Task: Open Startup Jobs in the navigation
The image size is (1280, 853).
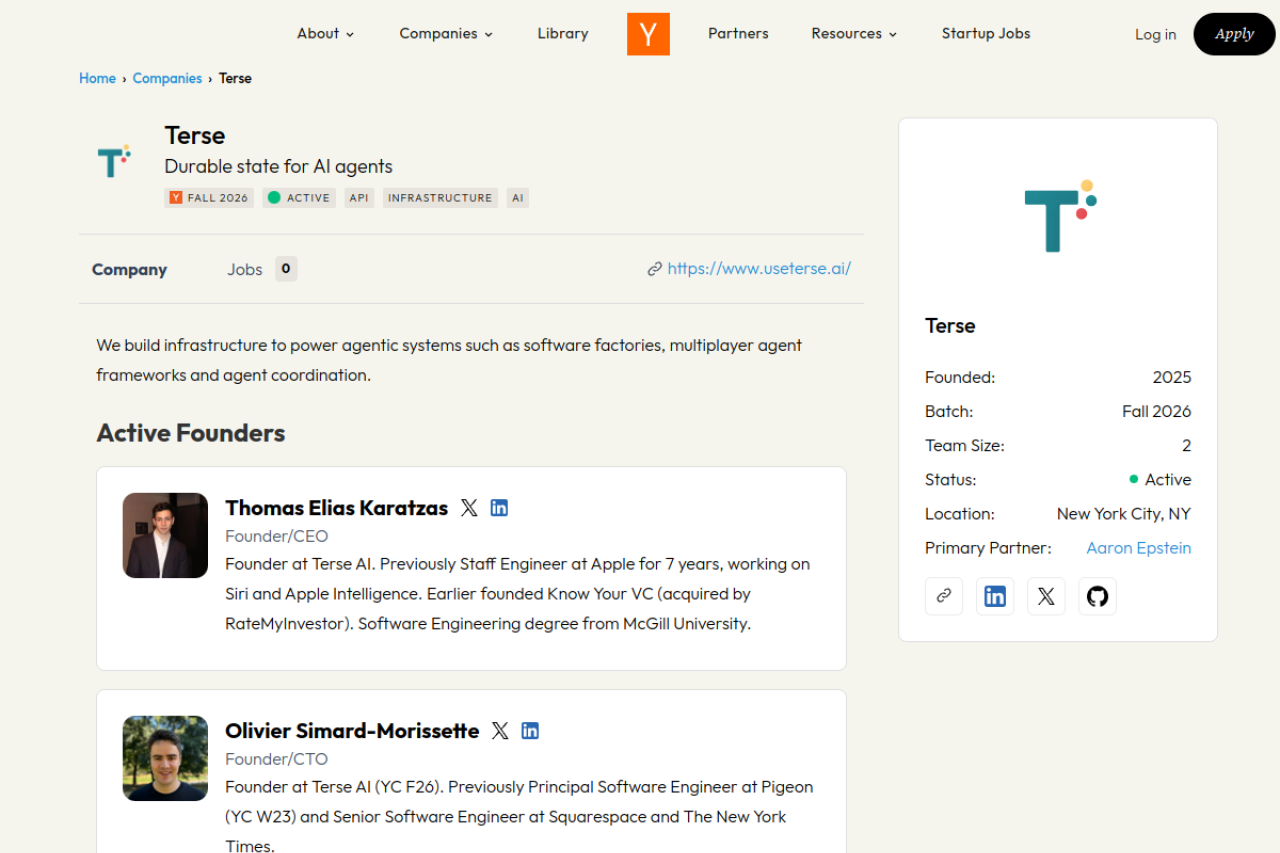Action: click(x=986, y=34)
